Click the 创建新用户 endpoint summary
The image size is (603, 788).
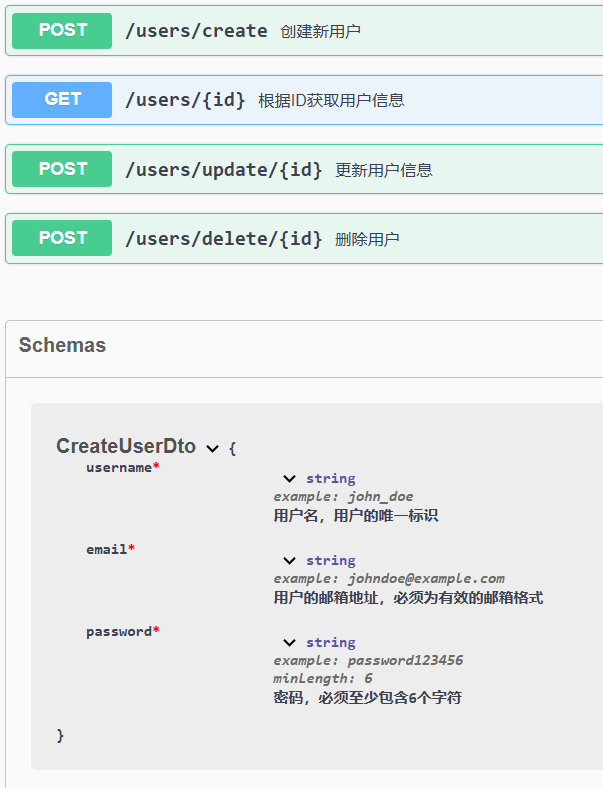pos(320,32)
